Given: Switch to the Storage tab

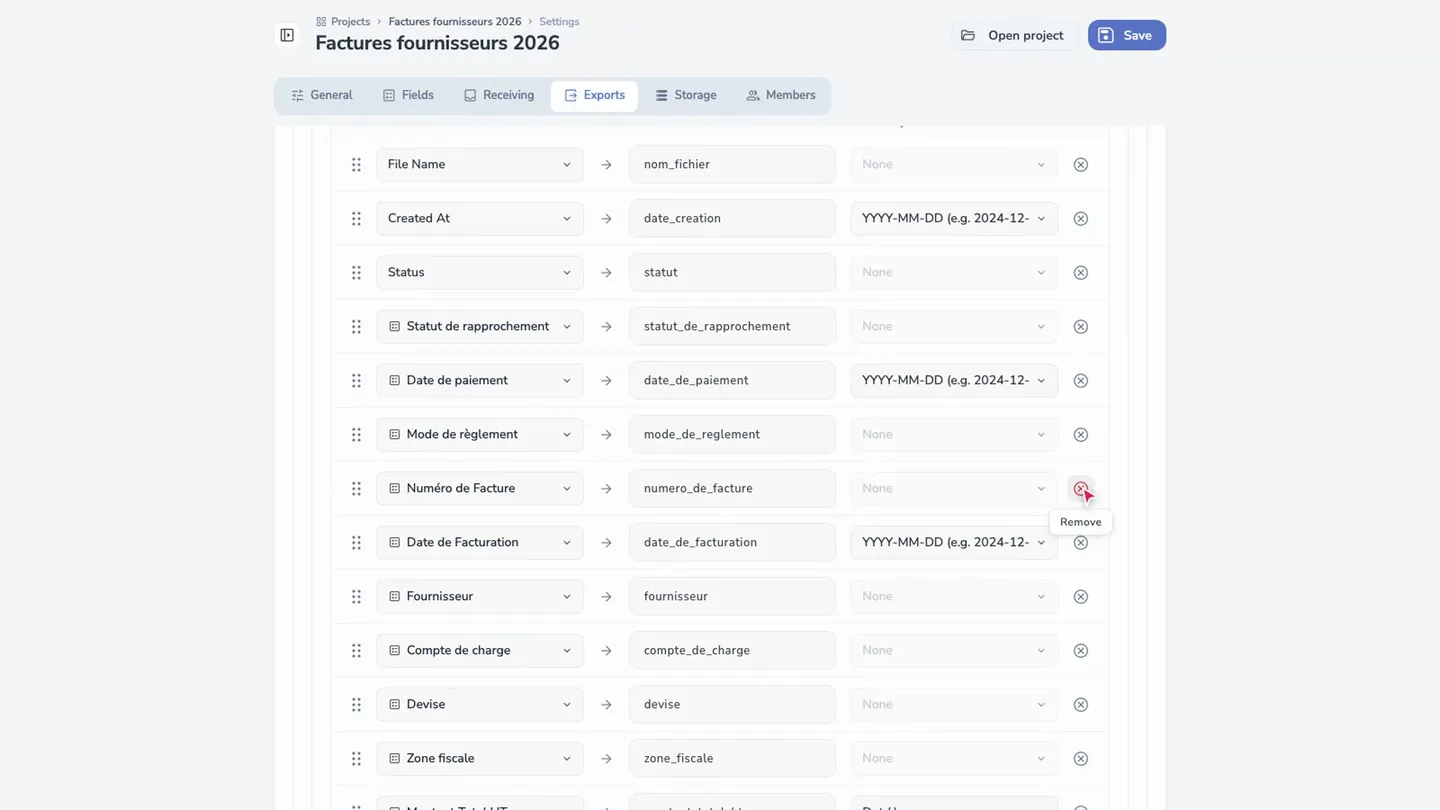Looking at the screenshot, I should [x=686, y=95].
